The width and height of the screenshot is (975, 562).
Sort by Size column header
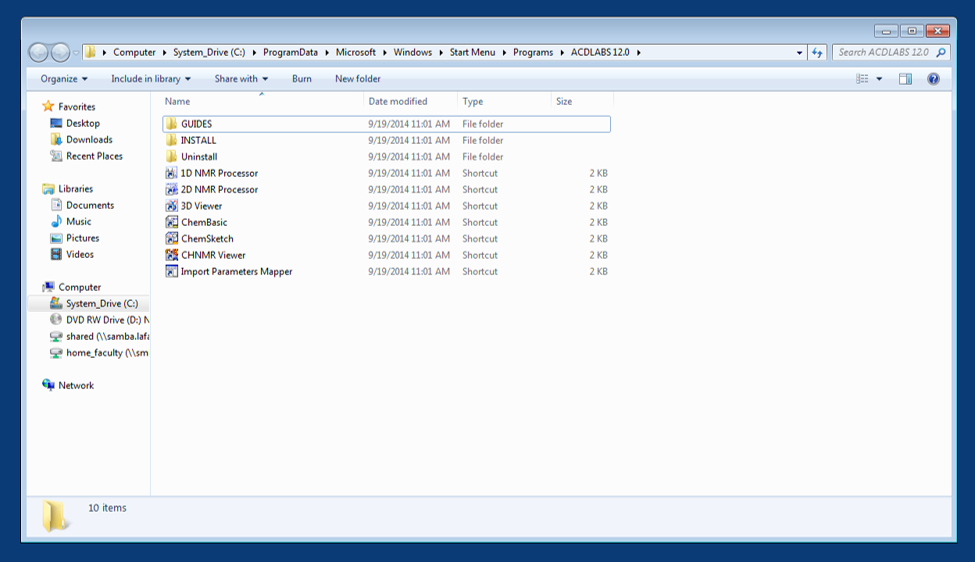(582, 101)
